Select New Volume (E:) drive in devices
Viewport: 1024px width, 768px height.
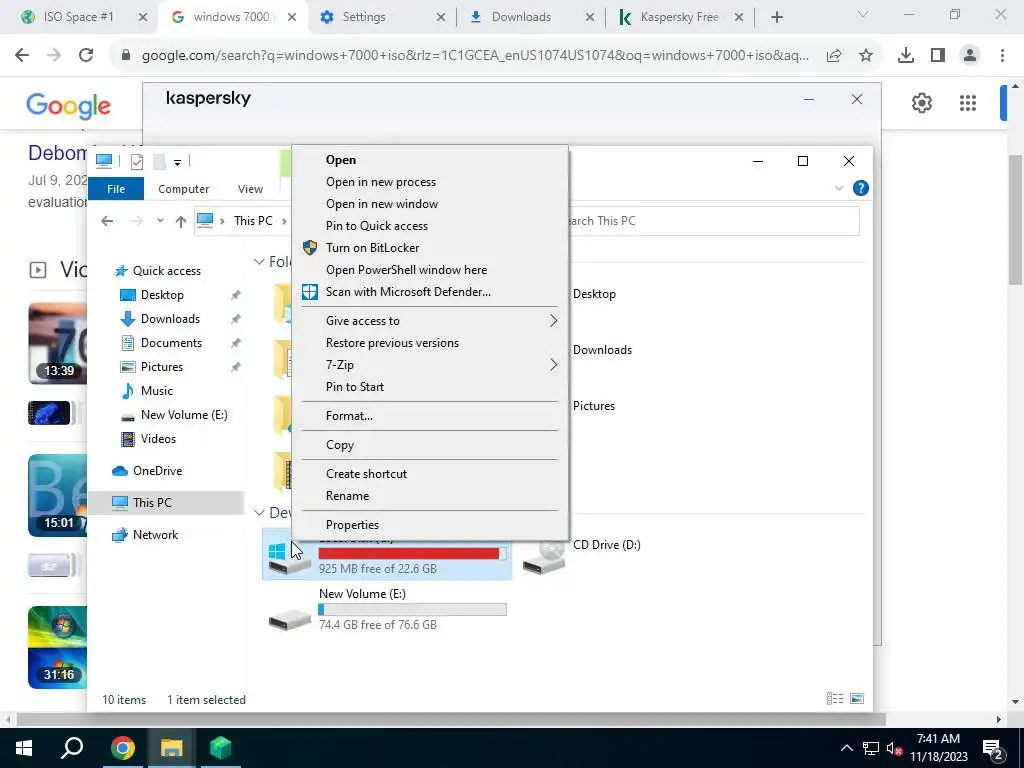click(x=388, y=608)
